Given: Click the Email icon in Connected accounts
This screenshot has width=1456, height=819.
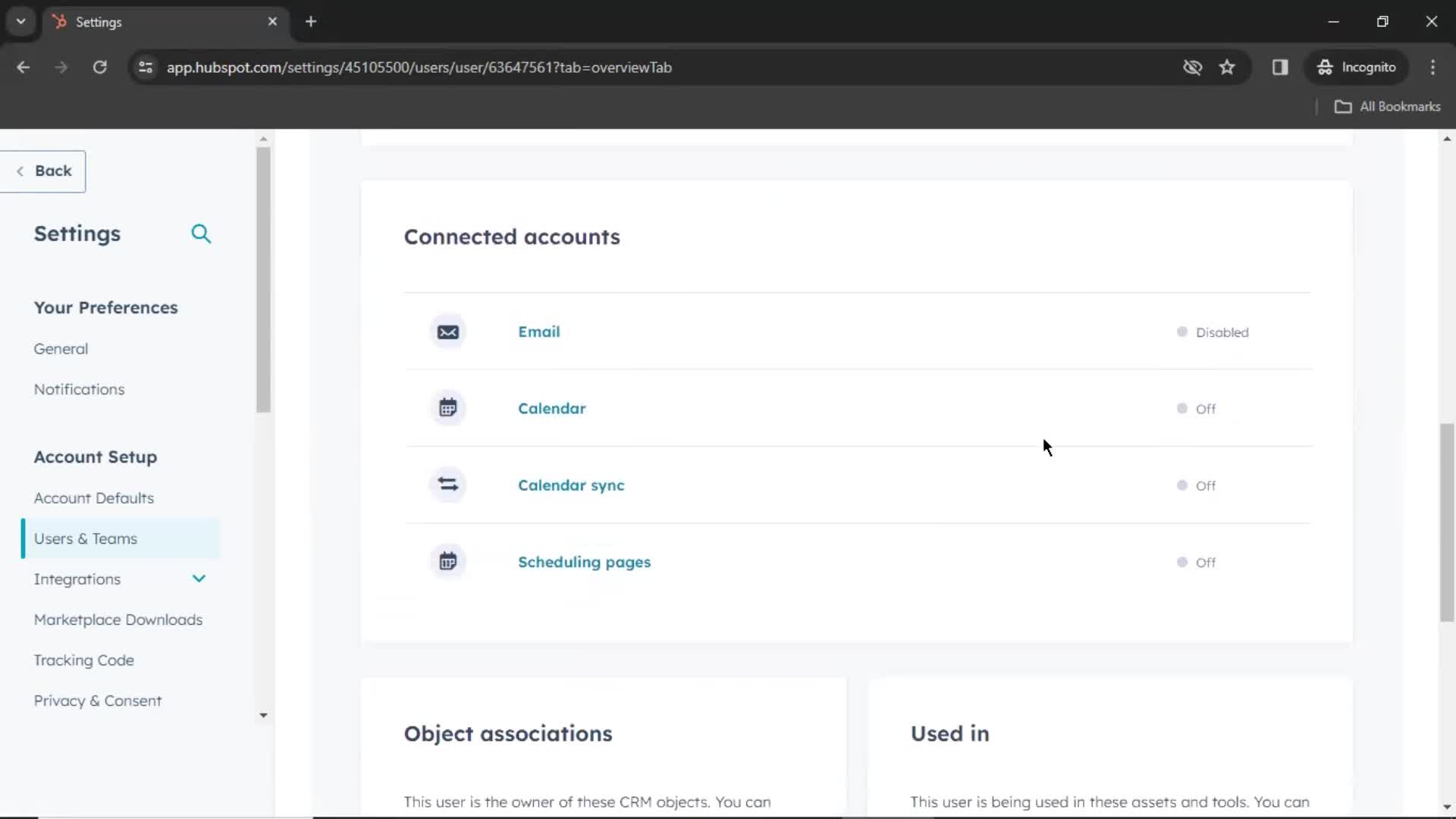Looking at the screenshot, I should [448, 331].
